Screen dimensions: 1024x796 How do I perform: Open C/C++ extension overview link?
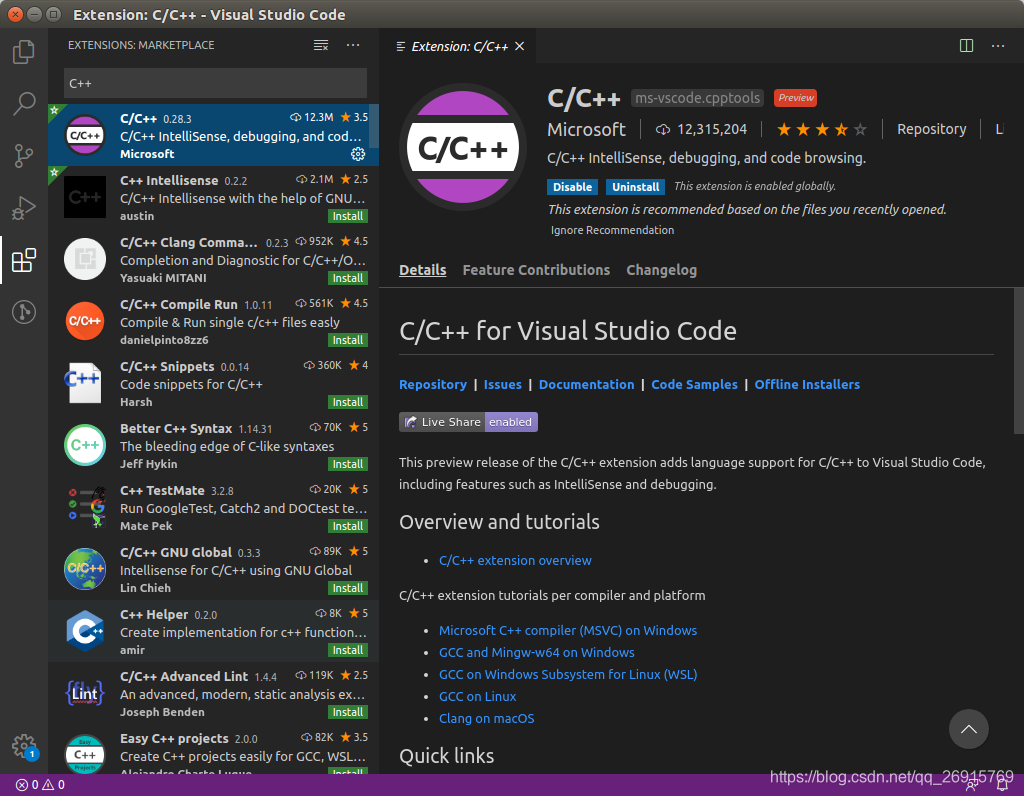(515, 560)
